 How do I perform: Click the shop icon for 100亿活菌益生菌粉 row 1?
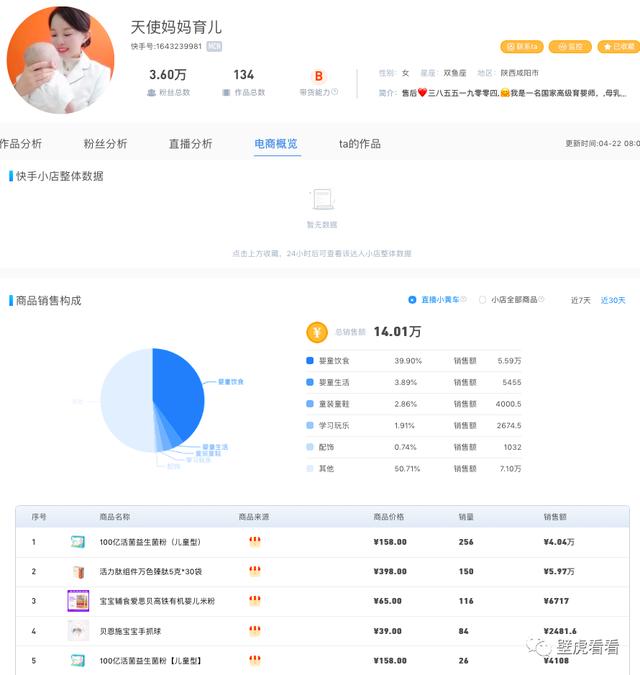(255, 542)
